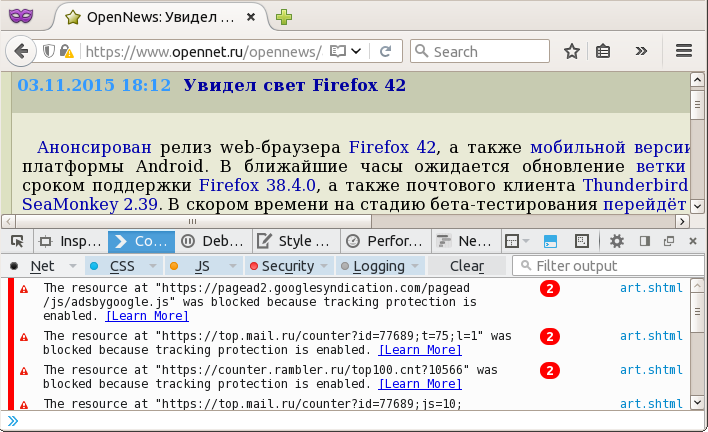The width and height of the screenshot is (708, 432).
Task: Clear the console output
Action: 467,266
